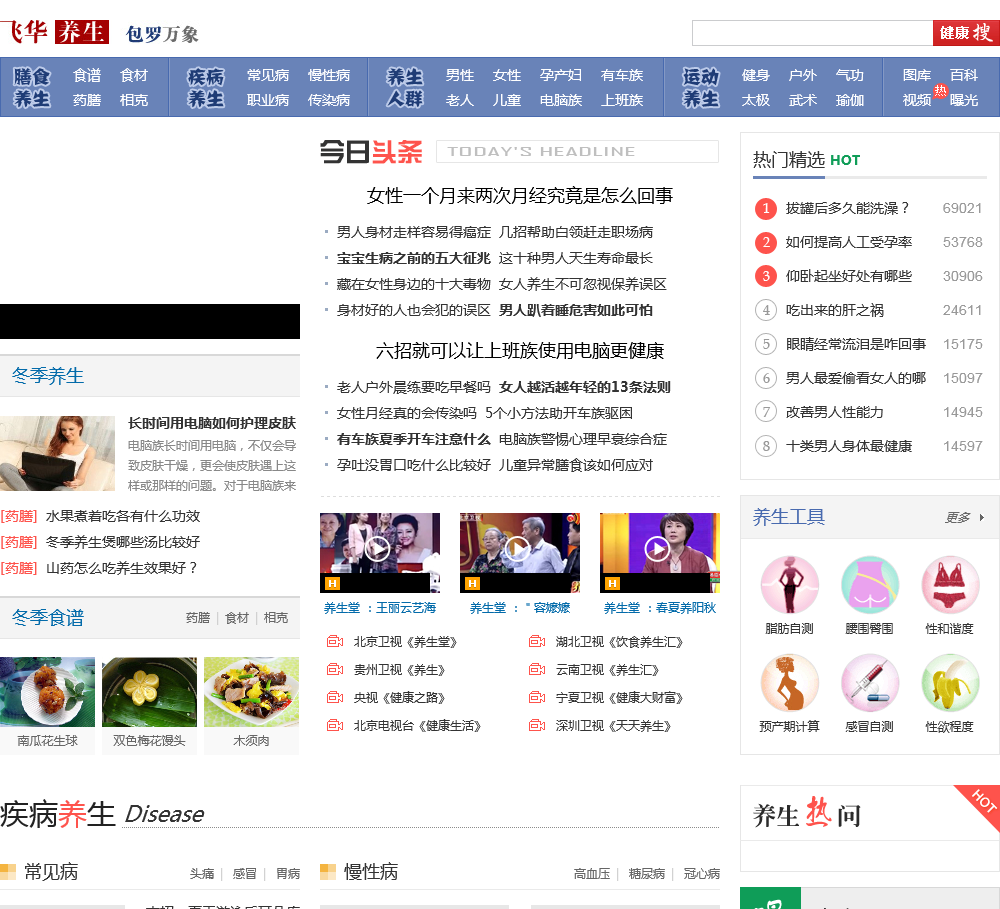Open article 宝宝生病之前的五大征兆
The image size is (1000, 909).
pyautogui.click(x=413, y=258)
